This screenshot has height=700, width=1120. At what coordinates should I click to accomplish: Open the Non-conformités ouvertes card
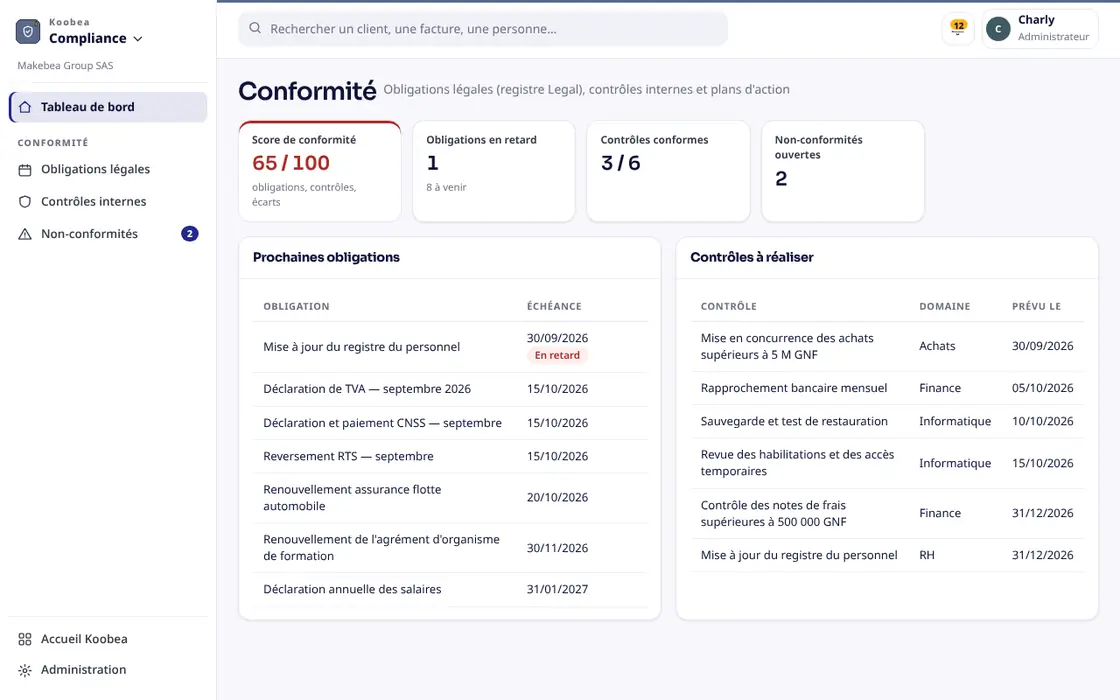click(843, 171)
